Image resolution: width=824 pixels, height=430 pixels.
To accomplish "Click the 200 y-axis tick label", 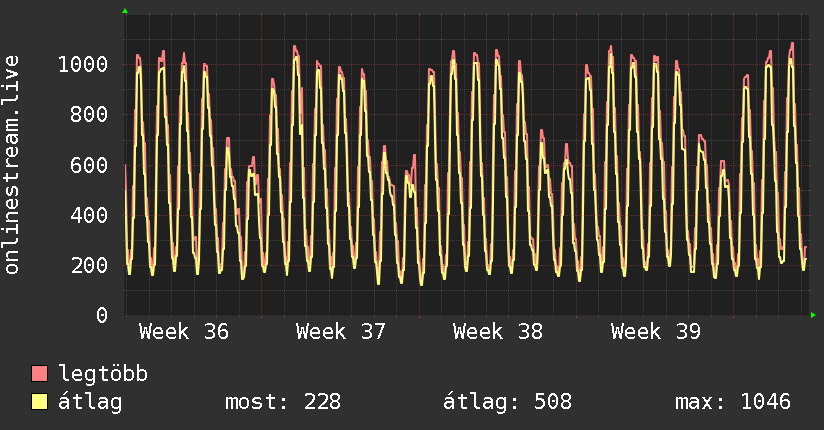I will [89, 265].
